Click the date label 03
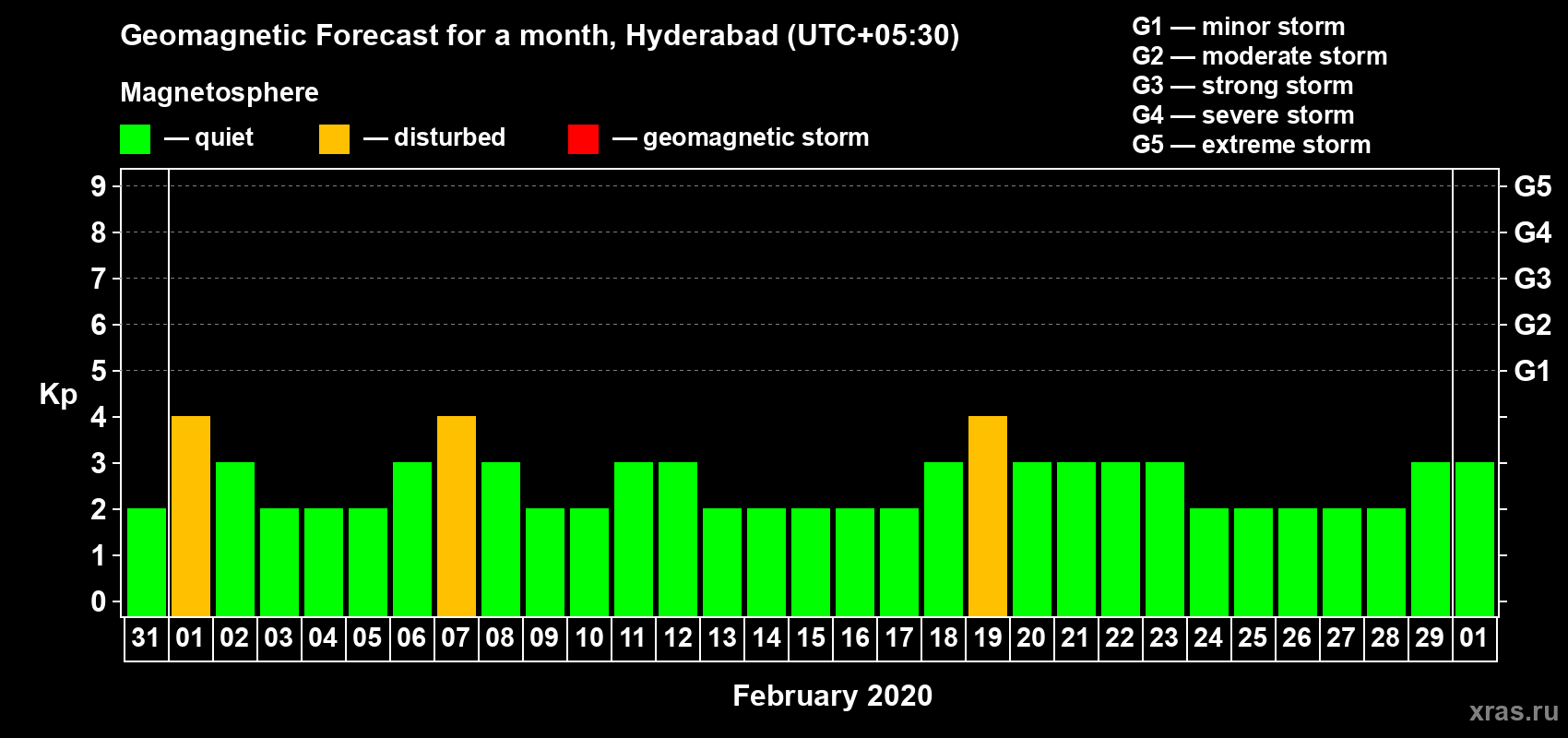Screen dimensions: 1568x738 279,637
